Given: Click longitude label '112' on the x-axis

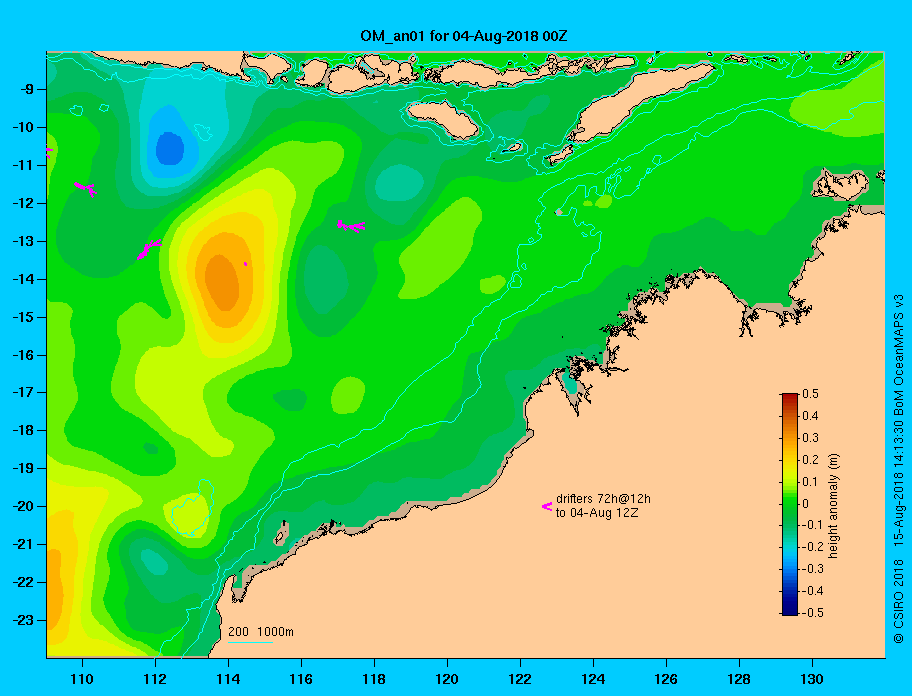Looking at the screenshot, I should pos(155,679).
